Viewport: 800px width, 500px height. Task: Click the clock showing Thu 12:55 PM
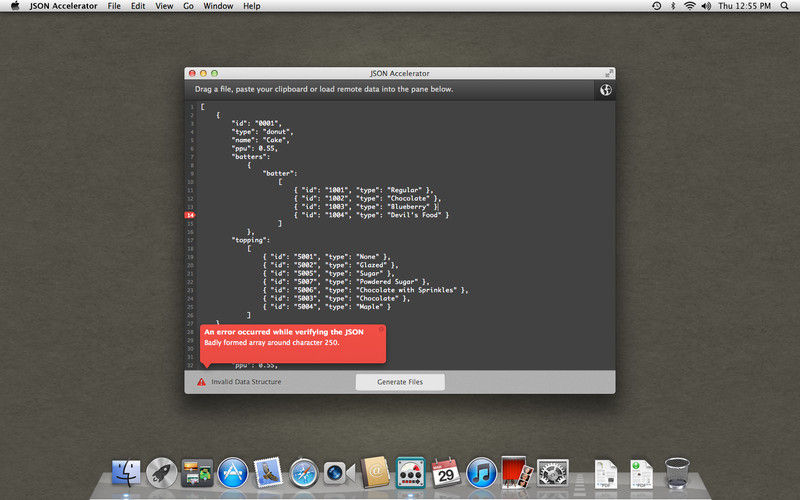coord(744,6)
